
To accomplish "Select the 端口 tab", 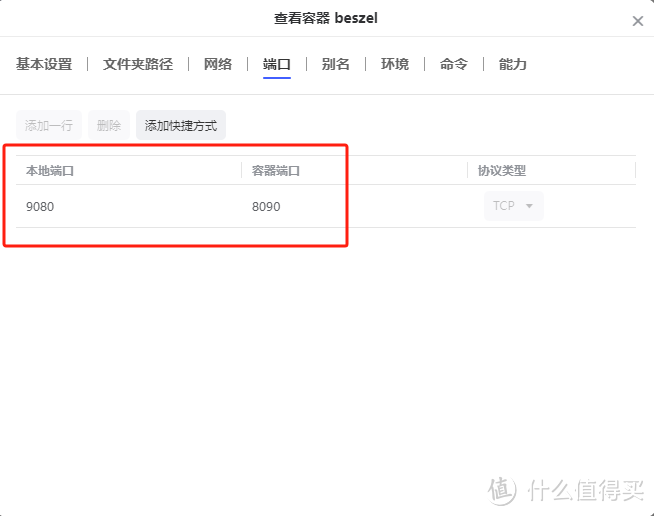I will [x=277, y=64].
